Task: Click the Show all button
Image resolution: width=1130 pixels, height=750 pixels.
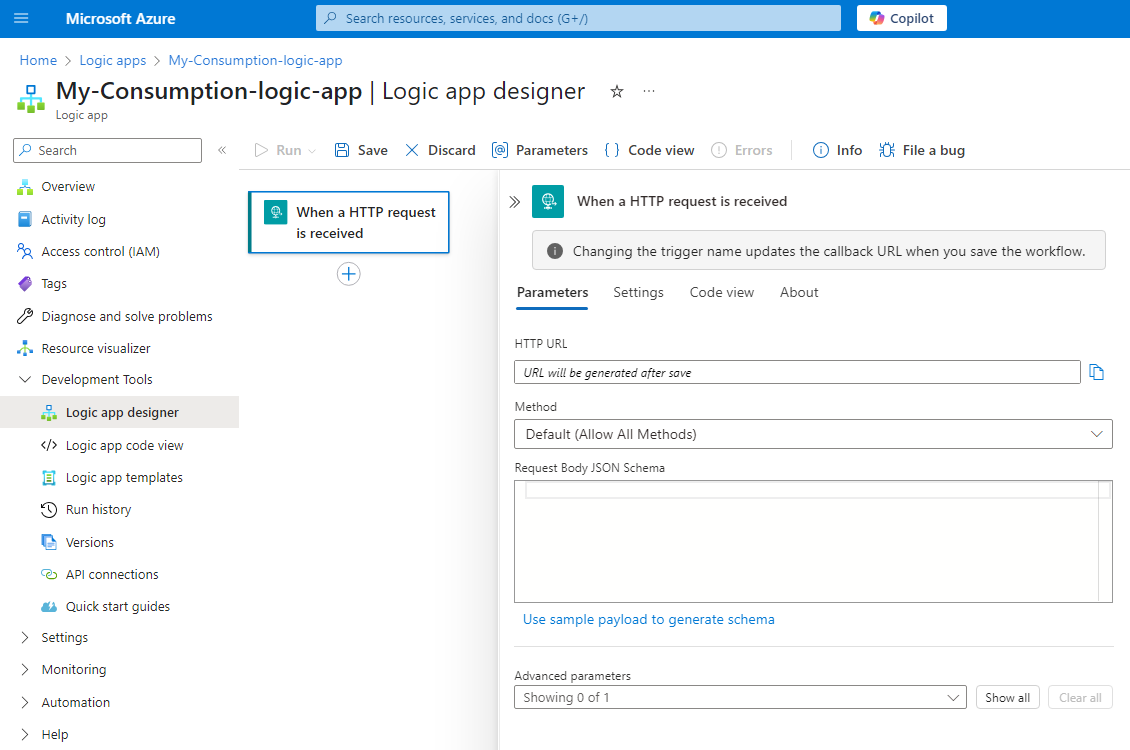Action: (1007, 697)
